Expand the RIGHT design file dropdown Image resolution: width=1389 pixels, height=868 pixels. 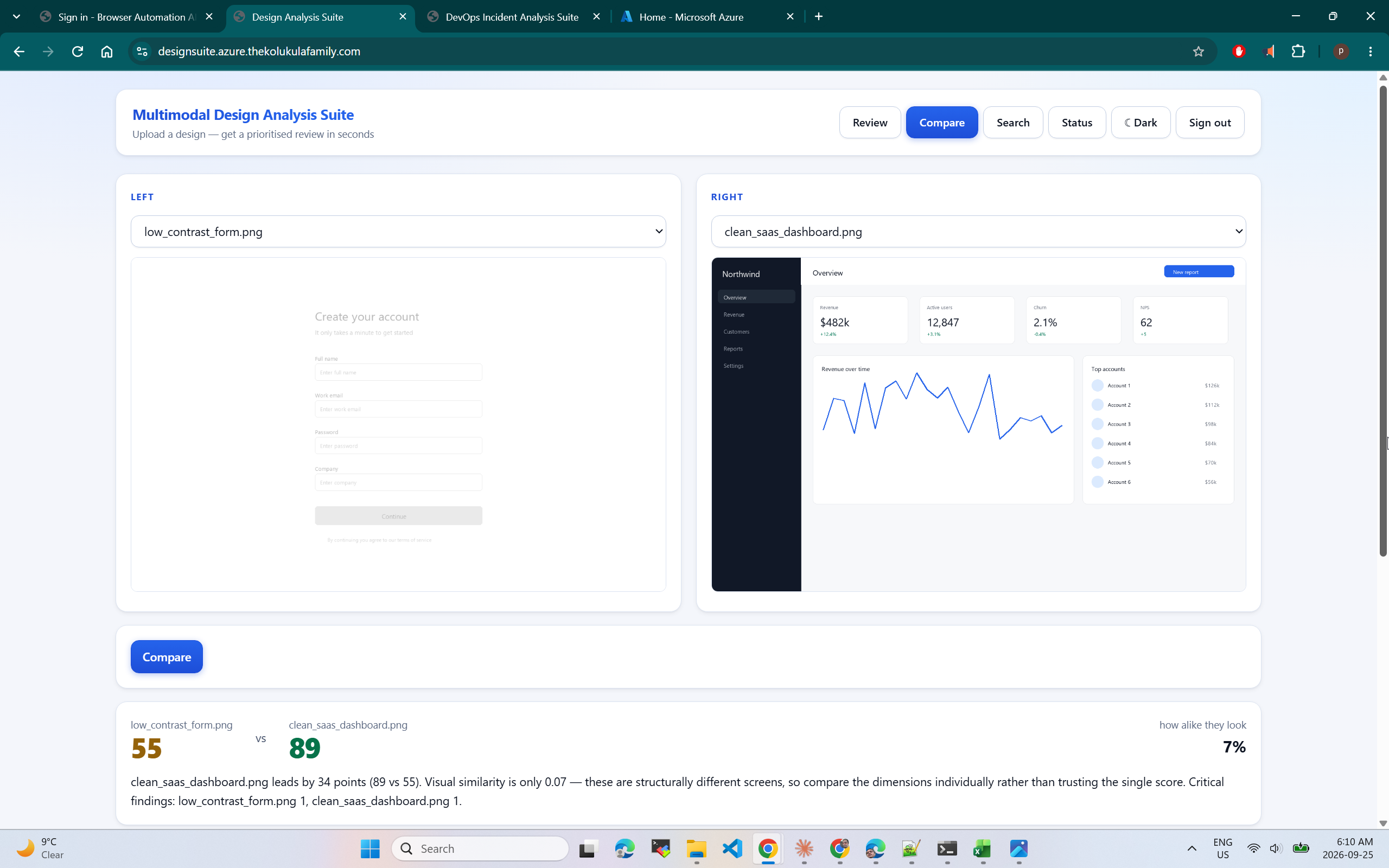pyautogui.click(x=978, y=231)
